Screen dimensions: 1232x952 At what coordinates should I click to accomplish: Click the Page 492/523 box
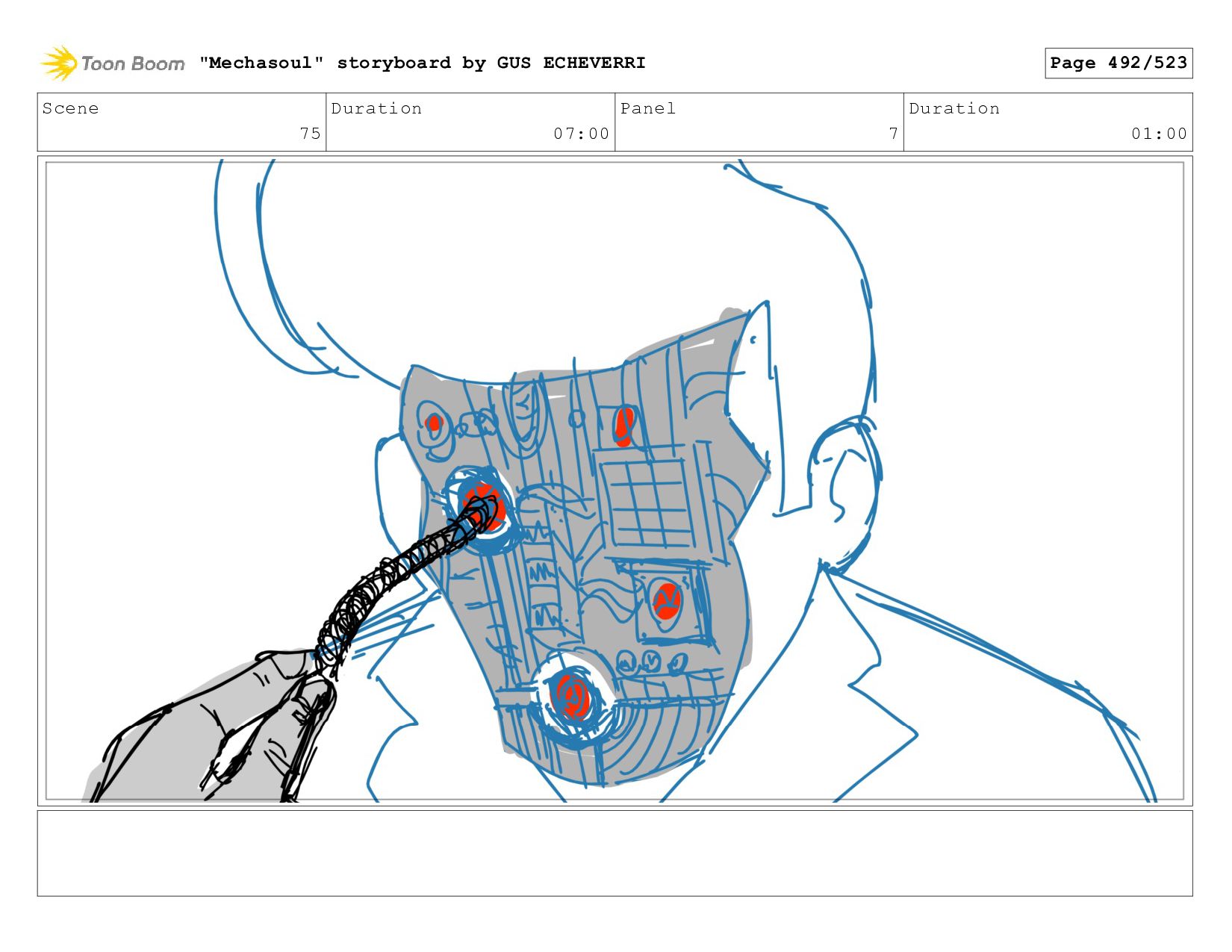(1119, 63)
